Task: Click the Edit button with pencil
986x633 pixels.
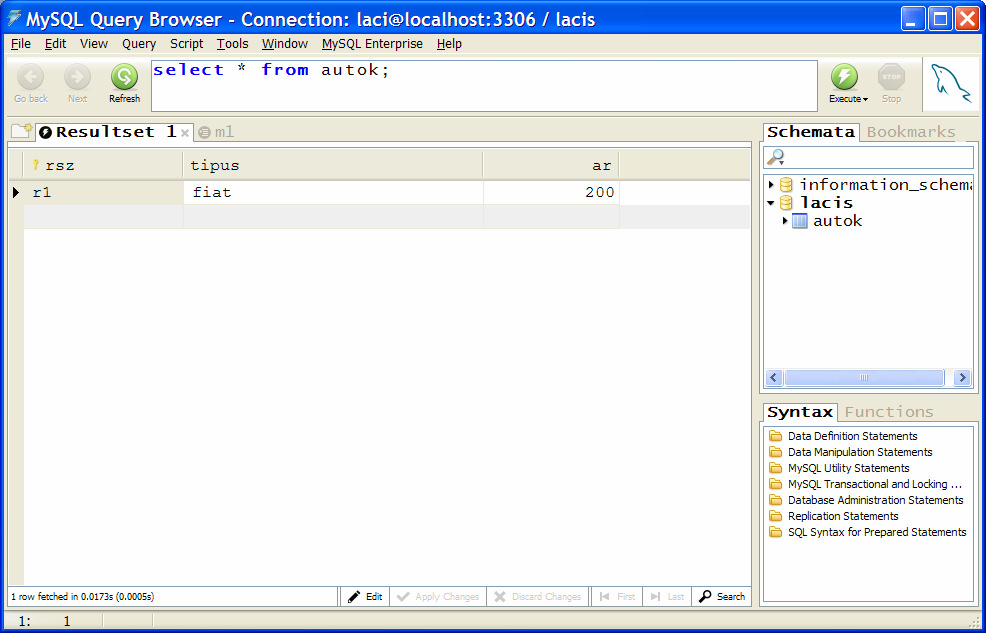Action: (365, 597)
